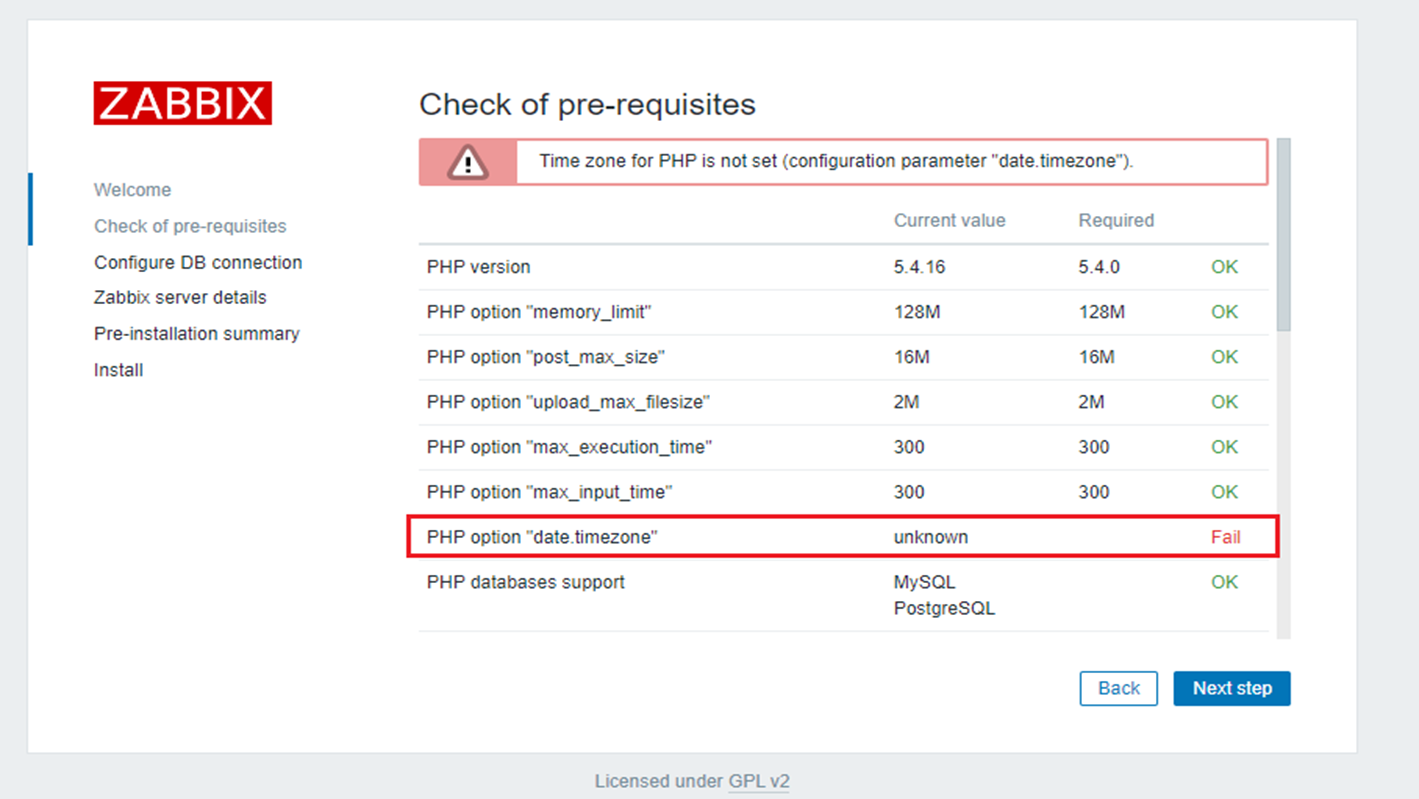The height and width of the screenshot is (799, 1419).
Task: Select the Pre-installation summary step
Action: pyautogui.click(x=197, y=333)
